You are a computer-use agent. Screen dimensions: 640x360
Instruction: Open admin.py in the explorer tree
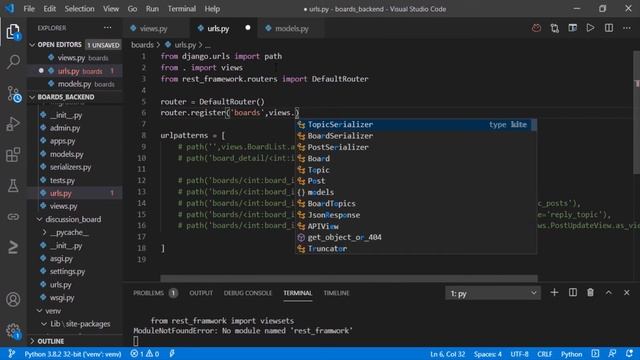[x=65, y=128]
